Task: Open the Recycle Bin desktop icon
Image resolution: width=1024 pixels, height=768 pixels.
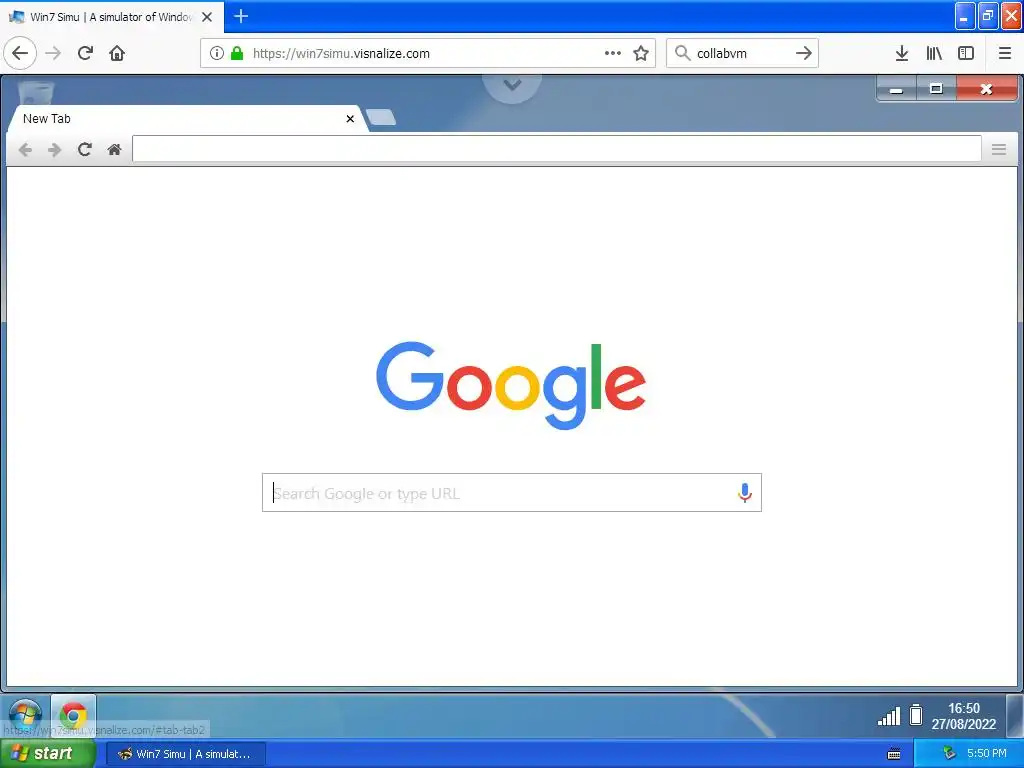Action: pos(36,91)
